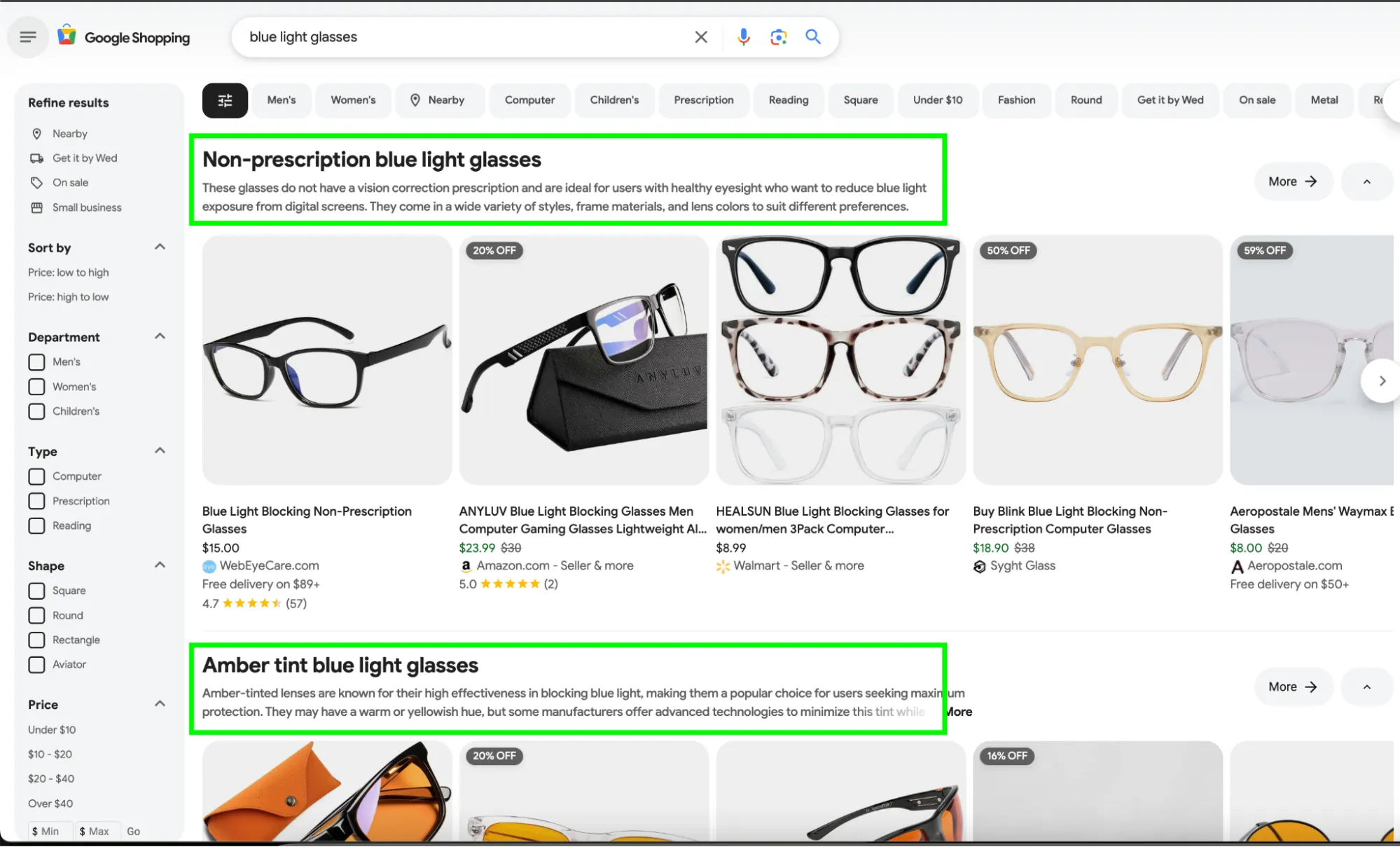Click the Walmart spark seller icon
Screen dimensions: 1400x847
tap(723, 566)
